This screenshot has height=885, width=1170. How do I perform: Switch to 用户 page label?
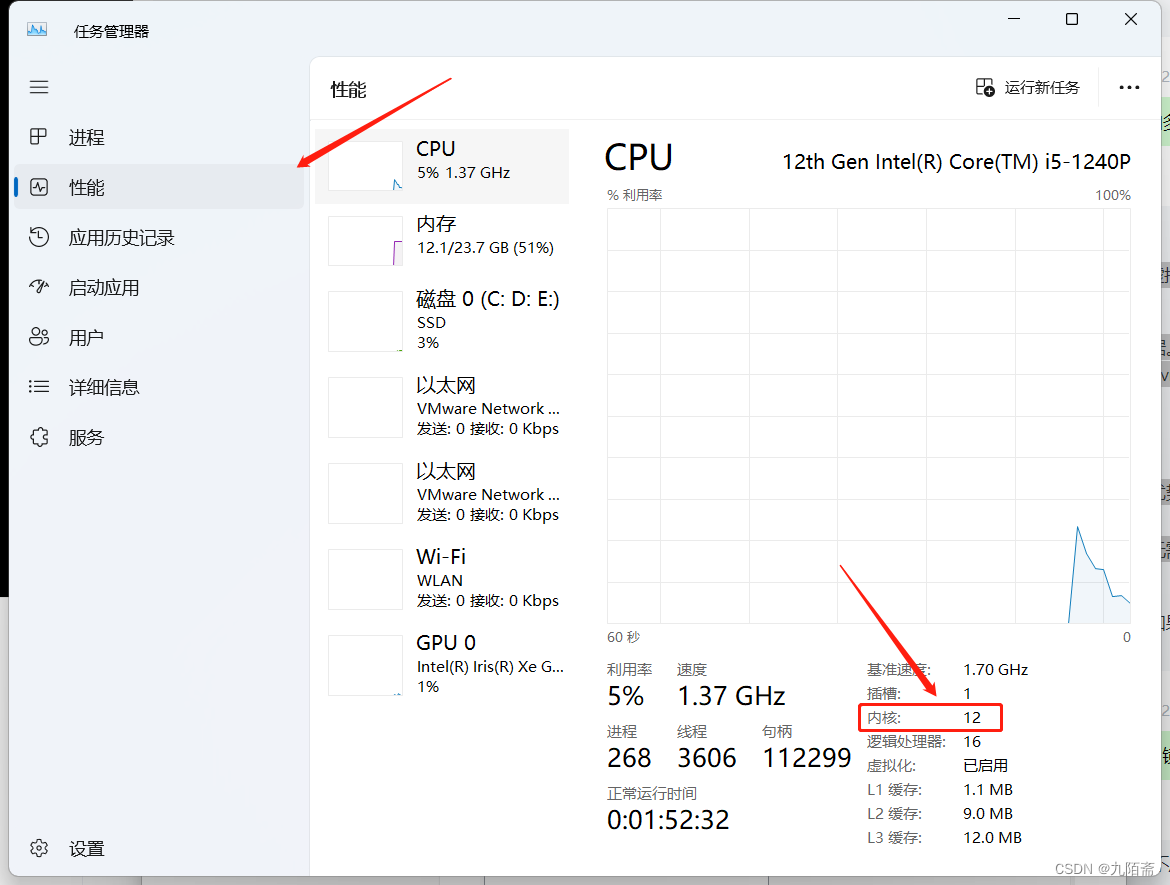coord(86,337)
